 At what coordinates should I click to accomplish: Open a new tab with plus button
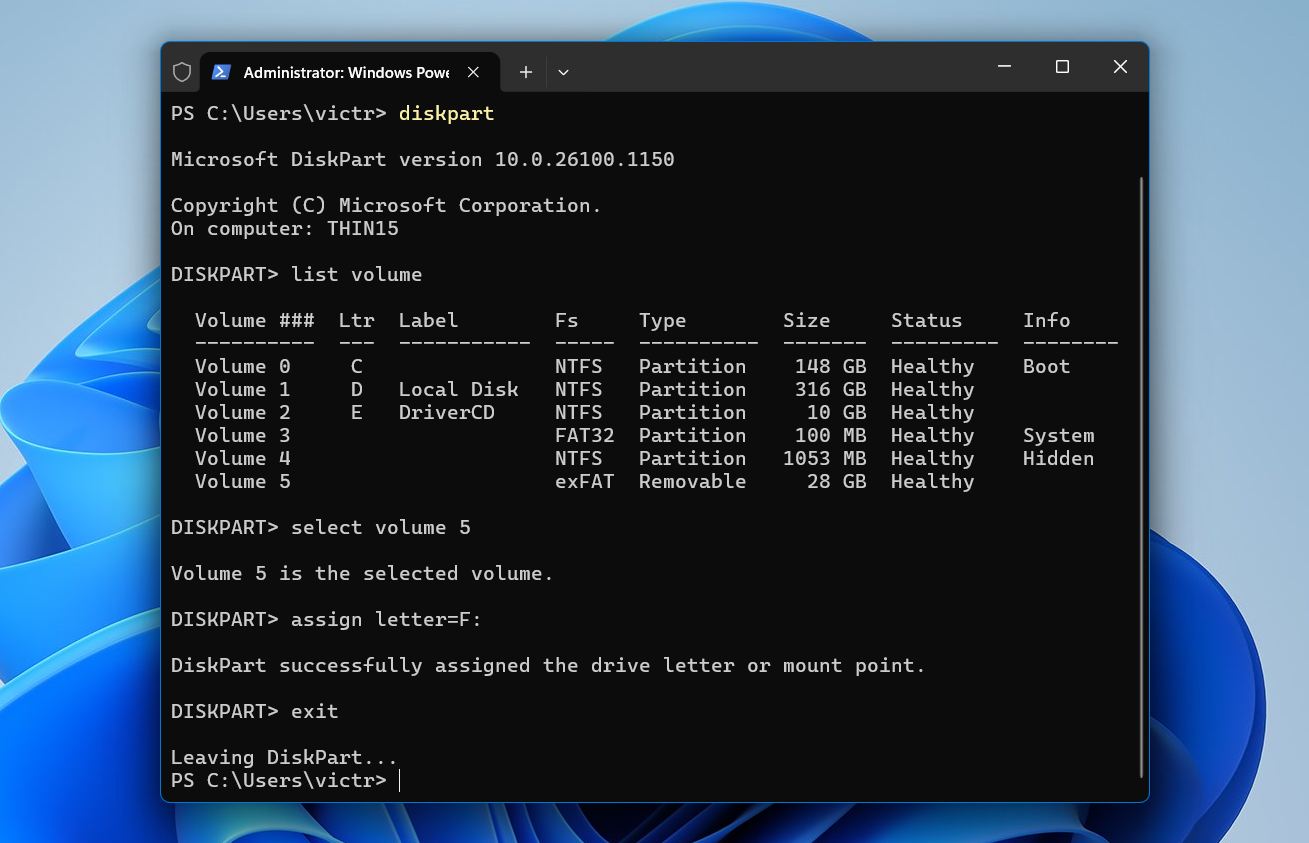(526, 72)
